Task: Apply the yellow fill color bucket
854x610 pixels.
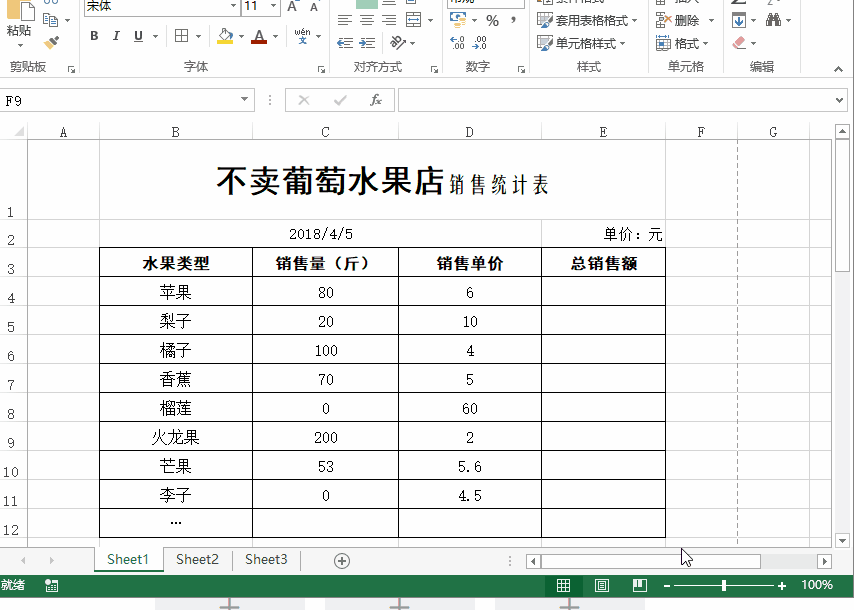Action: 225,36
